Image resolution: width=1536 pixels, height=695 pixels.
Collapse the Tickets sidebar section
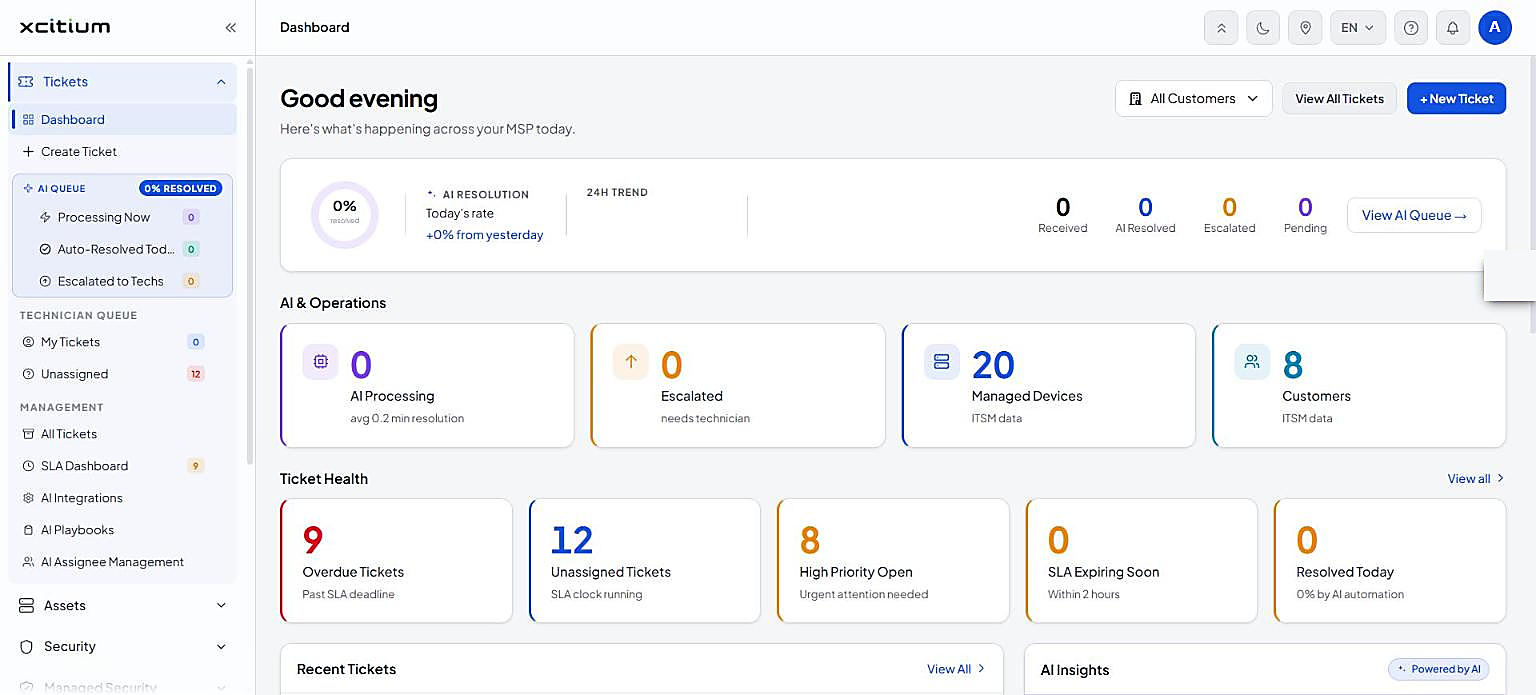(221, 82)
